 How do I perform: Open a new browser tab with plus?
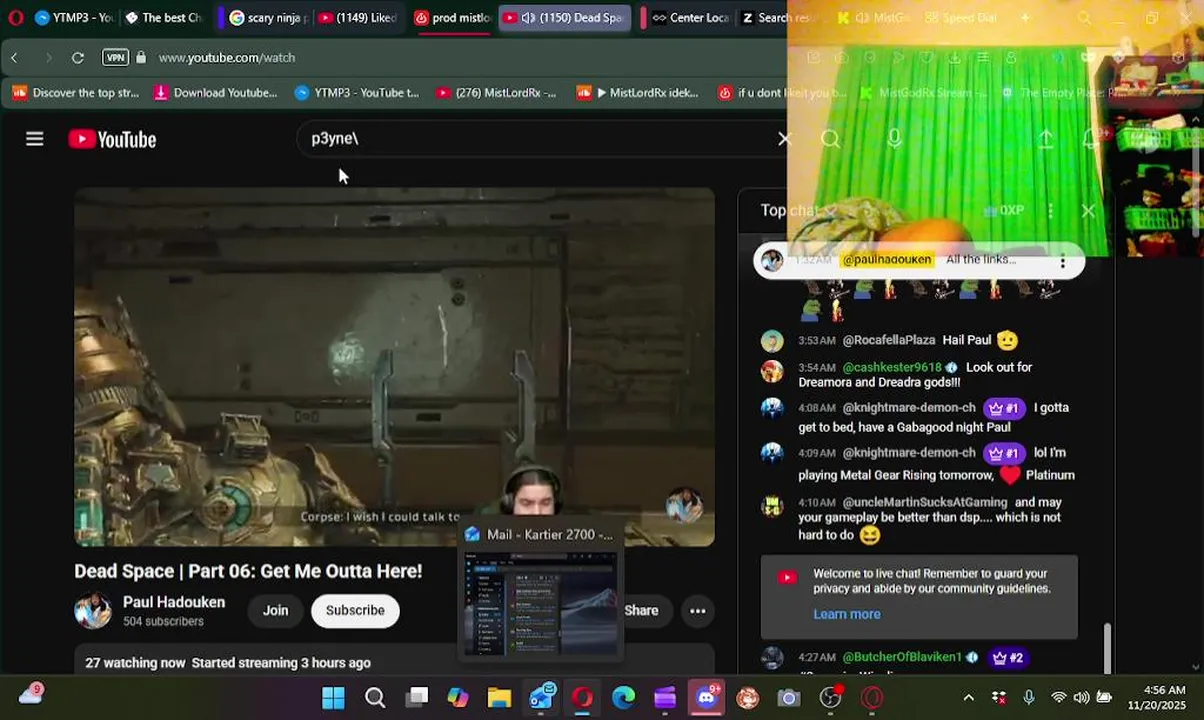pos(1025,17)
